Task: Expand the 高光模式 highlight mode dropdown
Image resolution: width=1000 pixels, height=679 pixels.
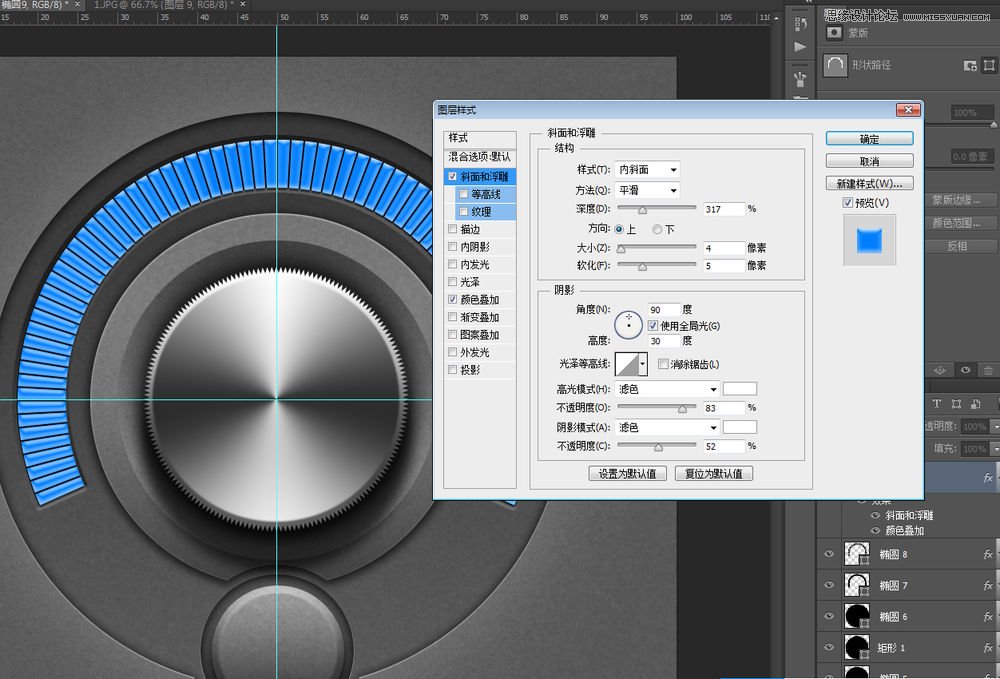Action: coord(667,389)
